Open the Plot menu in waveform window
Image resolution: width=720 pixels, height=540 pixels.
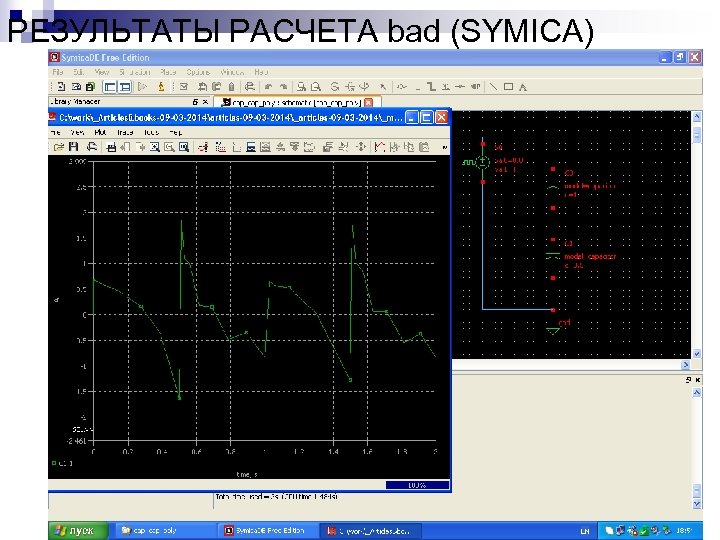100,132
